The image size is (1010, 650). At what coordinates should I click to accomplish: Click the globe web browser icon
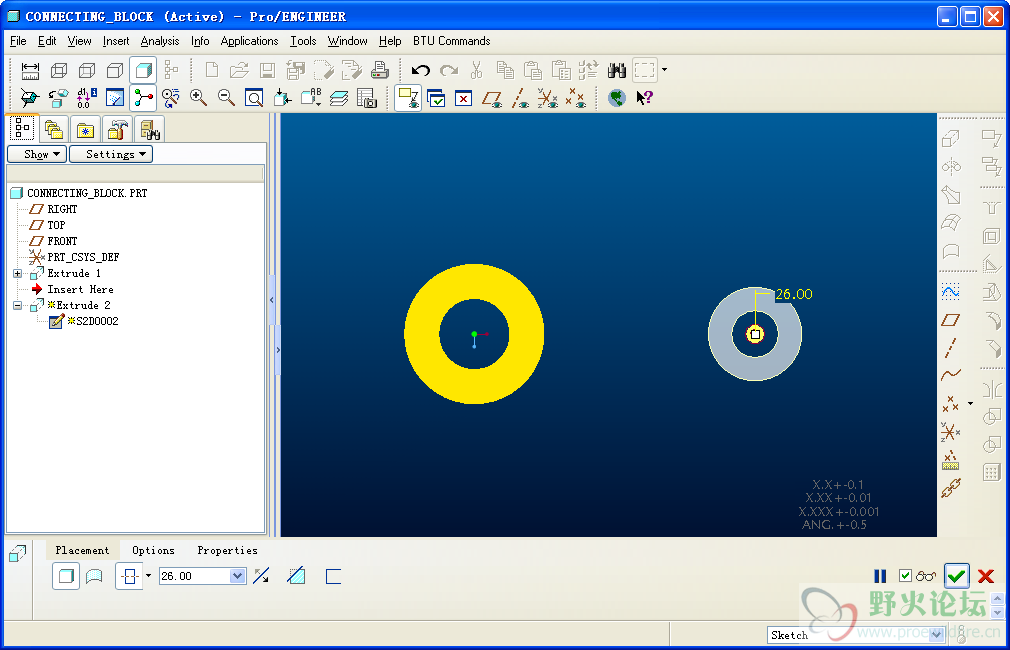(616, 98)
